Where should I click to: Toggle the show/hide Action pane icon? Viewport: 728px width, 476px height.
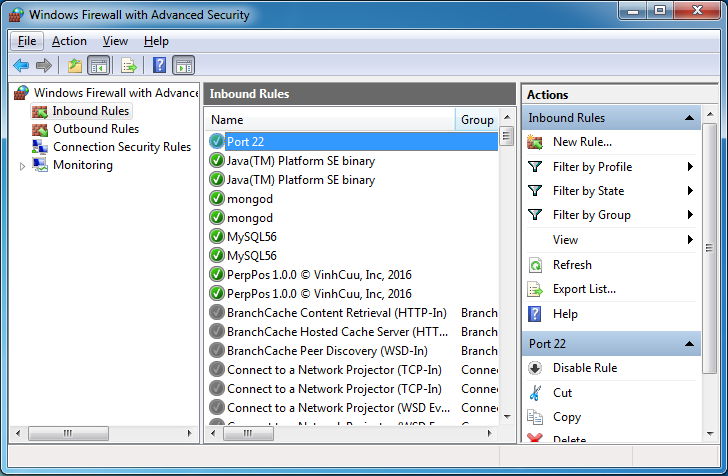pyautogui.click(x=184, y=65)
